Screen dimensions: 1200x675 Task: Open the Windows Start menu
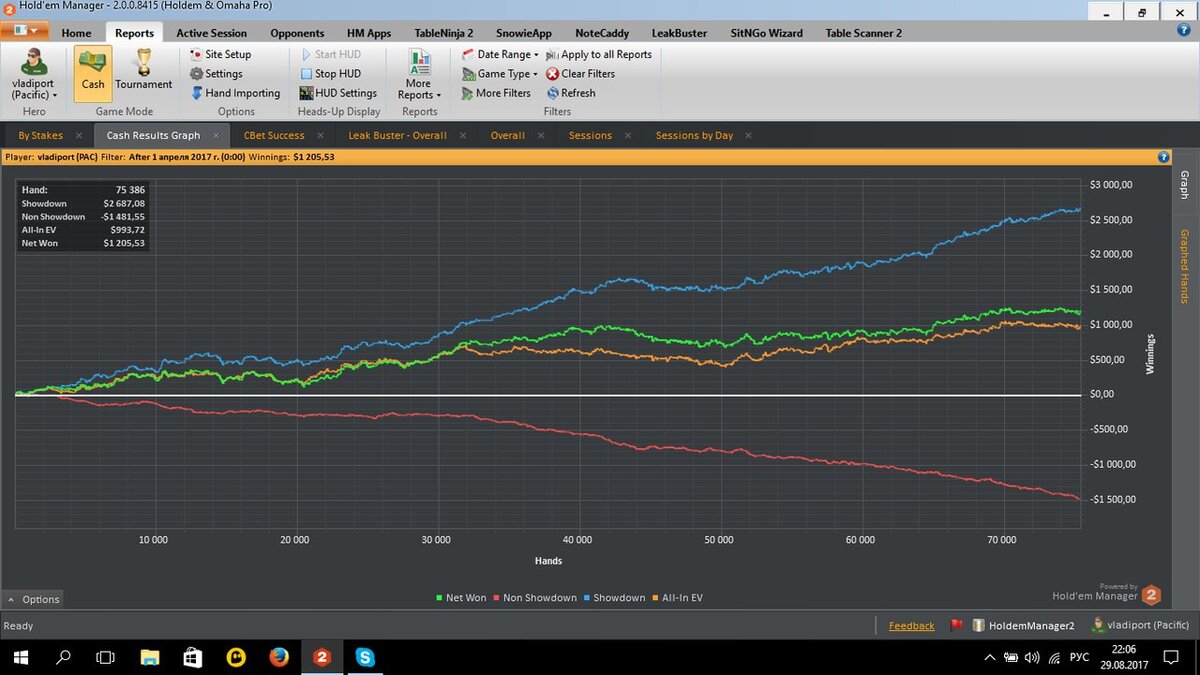tap(21, 657)
